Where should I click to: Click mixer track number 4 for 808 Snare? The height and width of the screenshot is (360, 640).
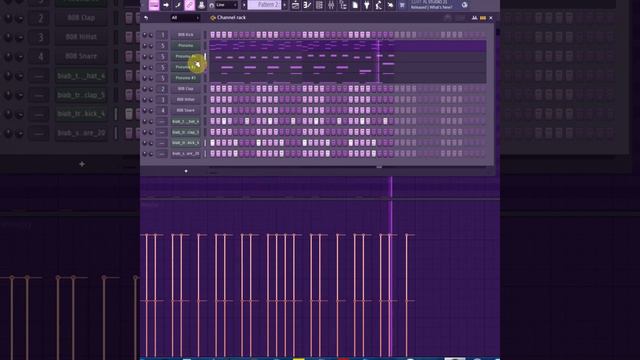162,110
